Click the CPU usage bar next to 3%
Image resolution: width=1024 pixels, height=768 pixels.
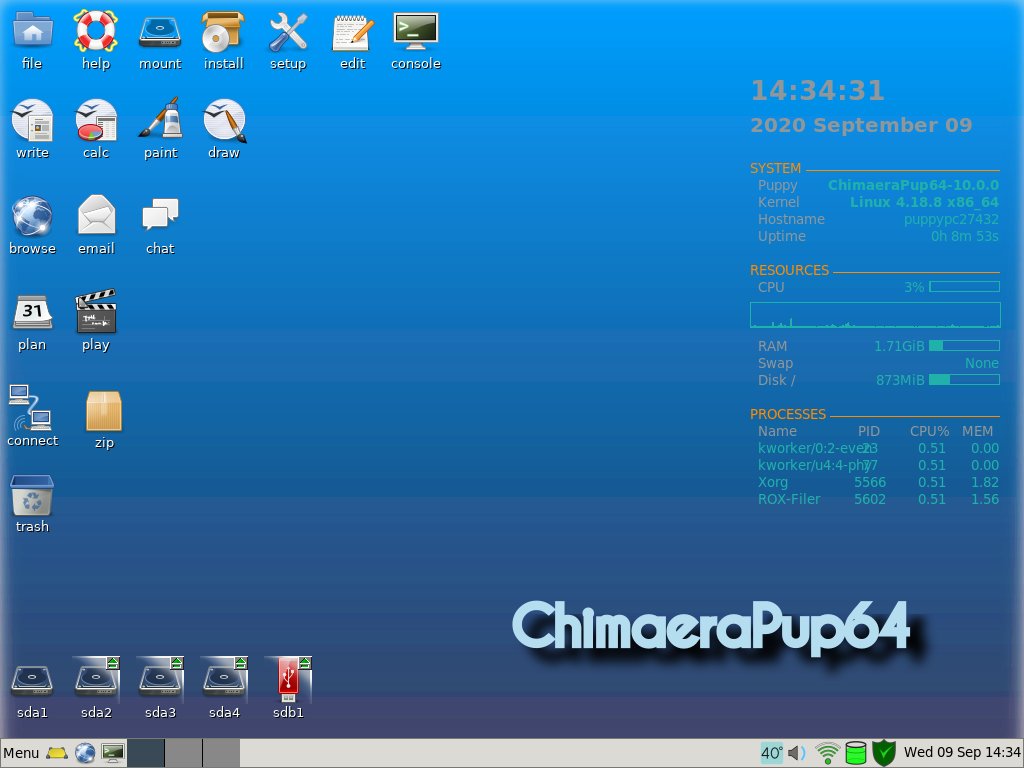(x=965, y=287)
